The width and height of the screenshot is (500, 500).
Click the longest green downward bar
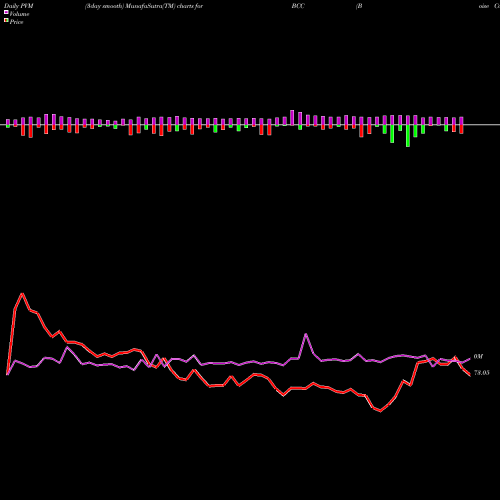408,136
